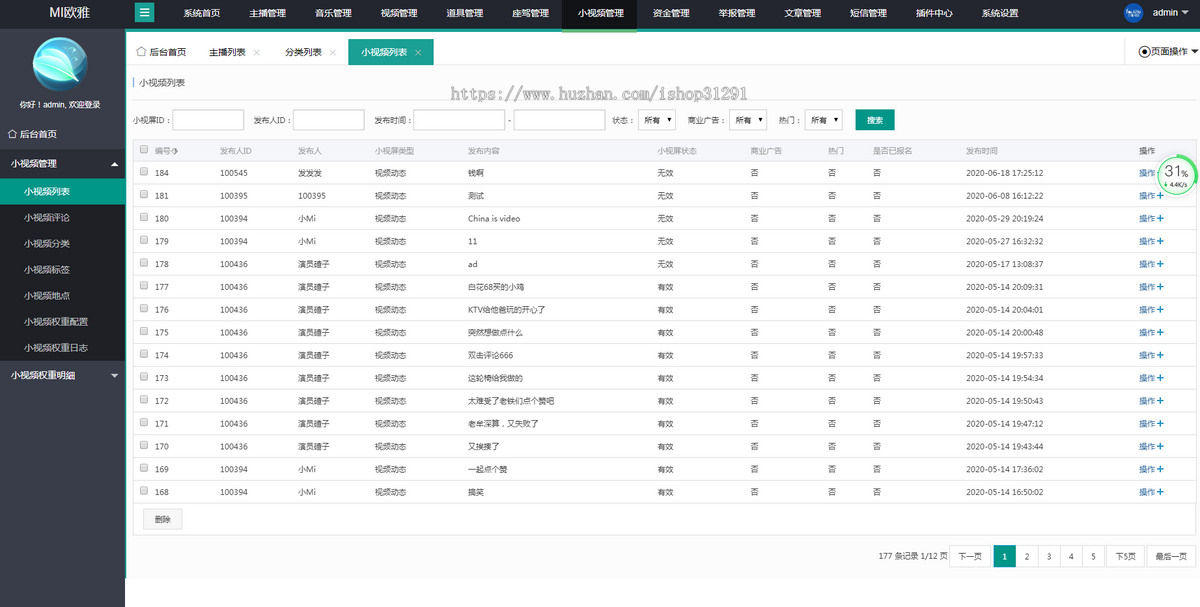Viewport: 1200px width, 607px height.
Task: Open 小视频评论 in the sidebar
Action: (47, 217)
